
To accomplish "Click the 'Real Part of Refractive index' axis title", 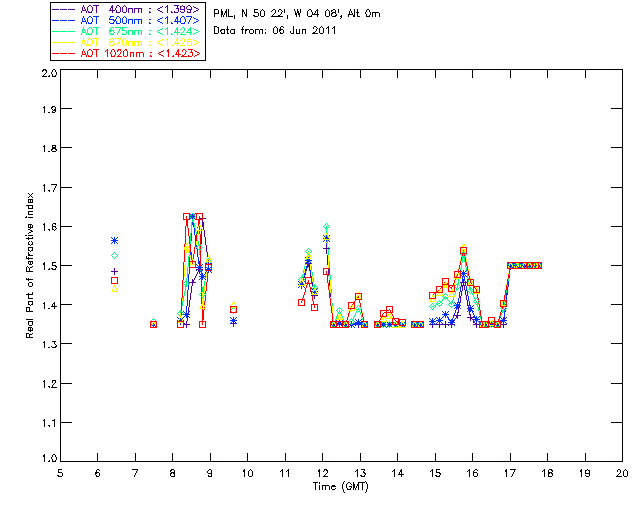I will point(30,265).
